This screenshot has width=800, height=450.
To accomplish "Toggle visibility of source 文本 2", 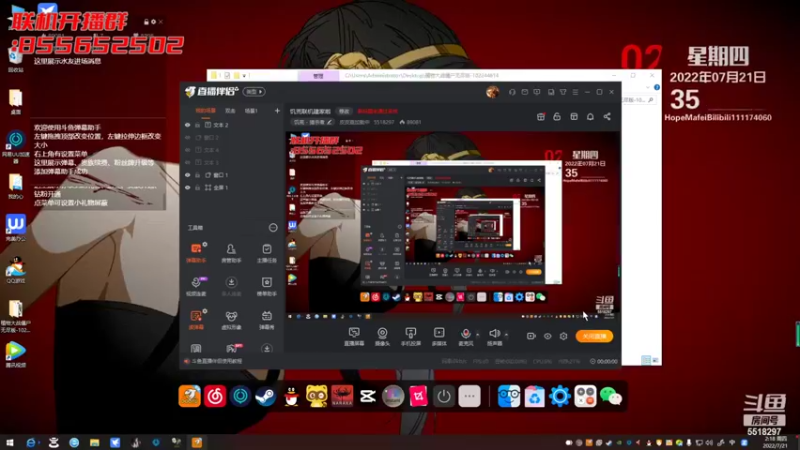I will coord(188,125).
